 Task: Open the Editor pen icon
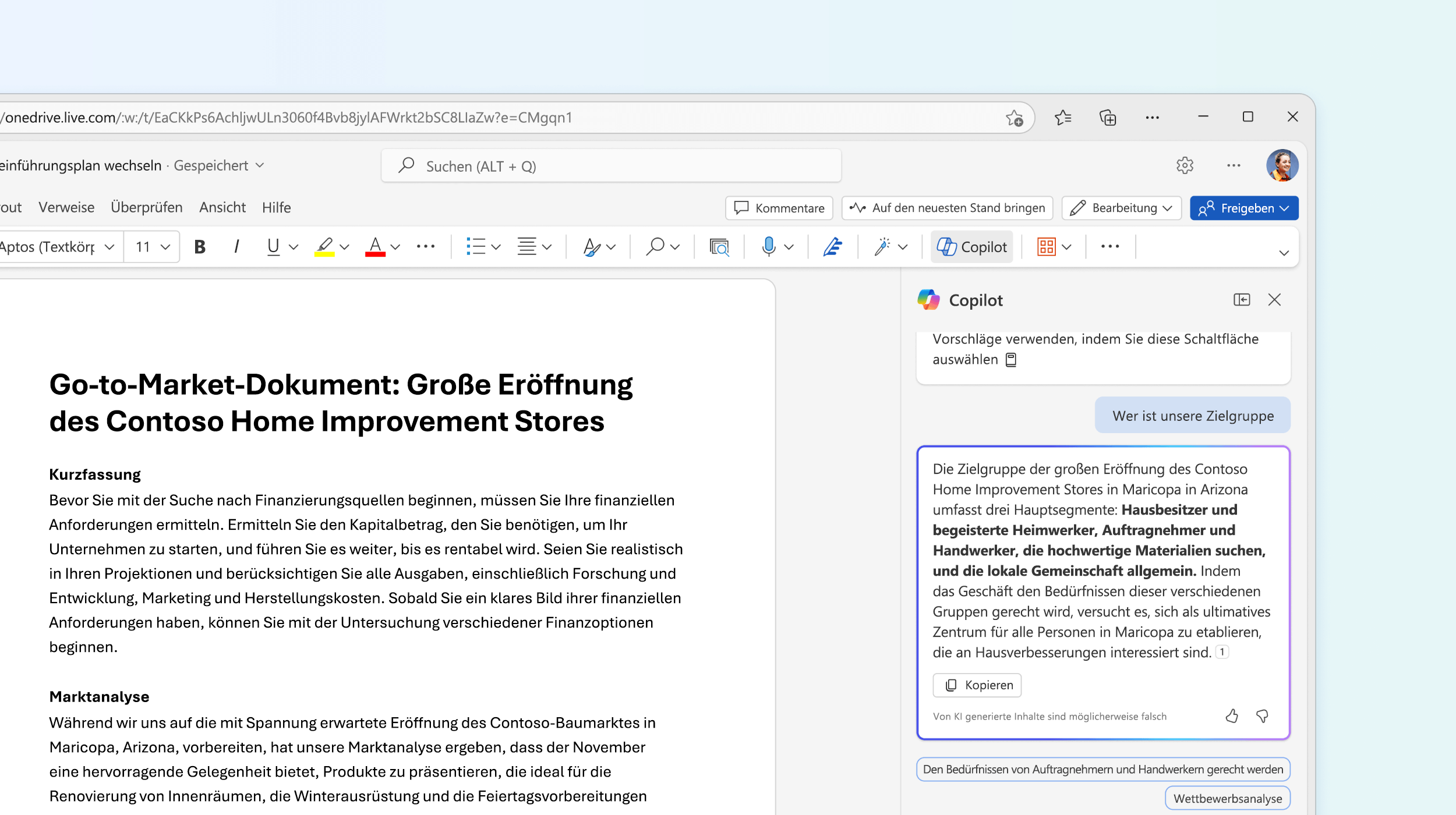(x=833, y=247)
